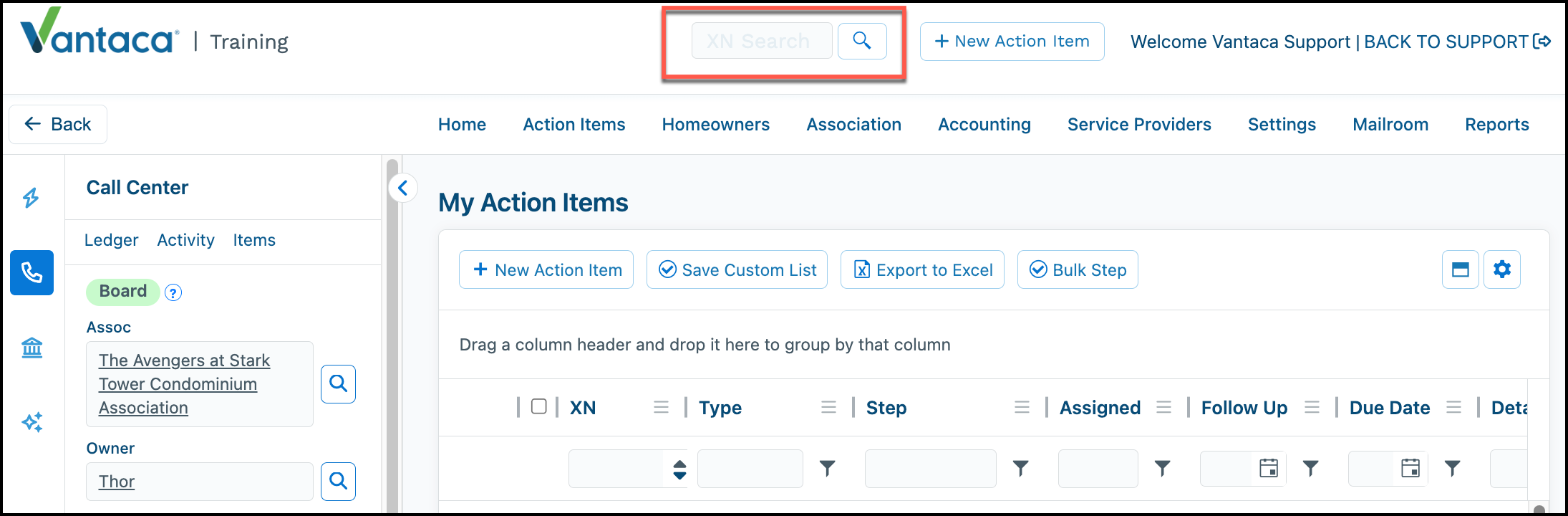Viewport: 1568px width, 516px height.
Task: Click the Owner lookup magnifier button
Action: 338,482
